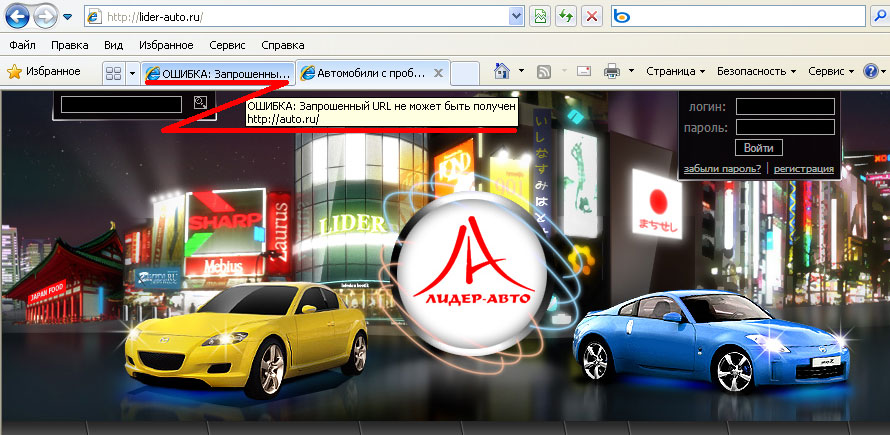Switch to the ОШИБКА: Запрошенный tab
The height and width of the screenshot is (435, 890).
click(218, 73)
